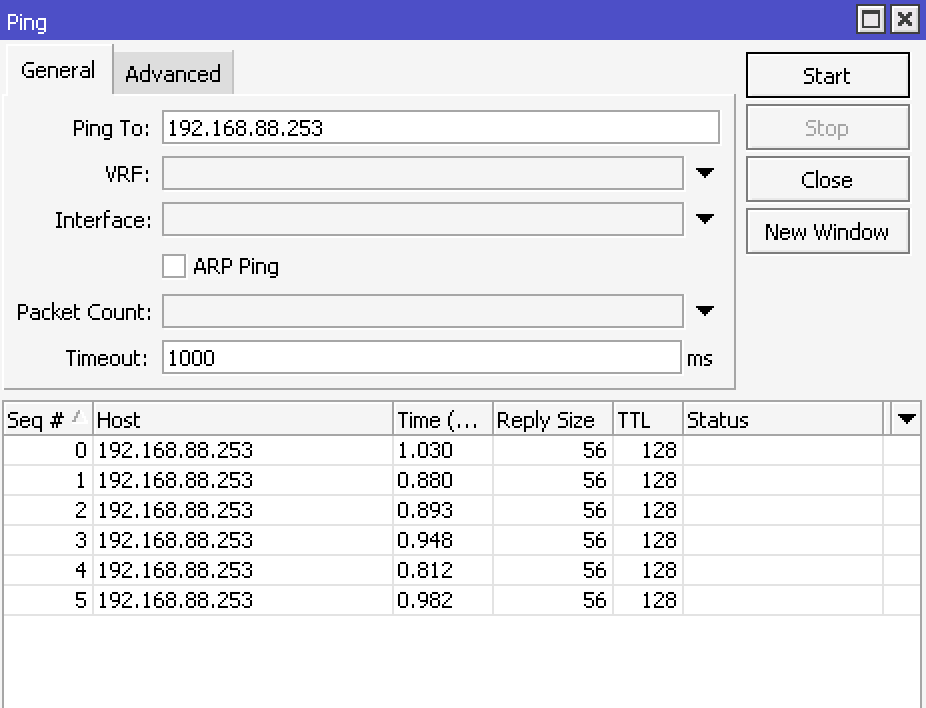Click the Time column header

tap(440, 418)
